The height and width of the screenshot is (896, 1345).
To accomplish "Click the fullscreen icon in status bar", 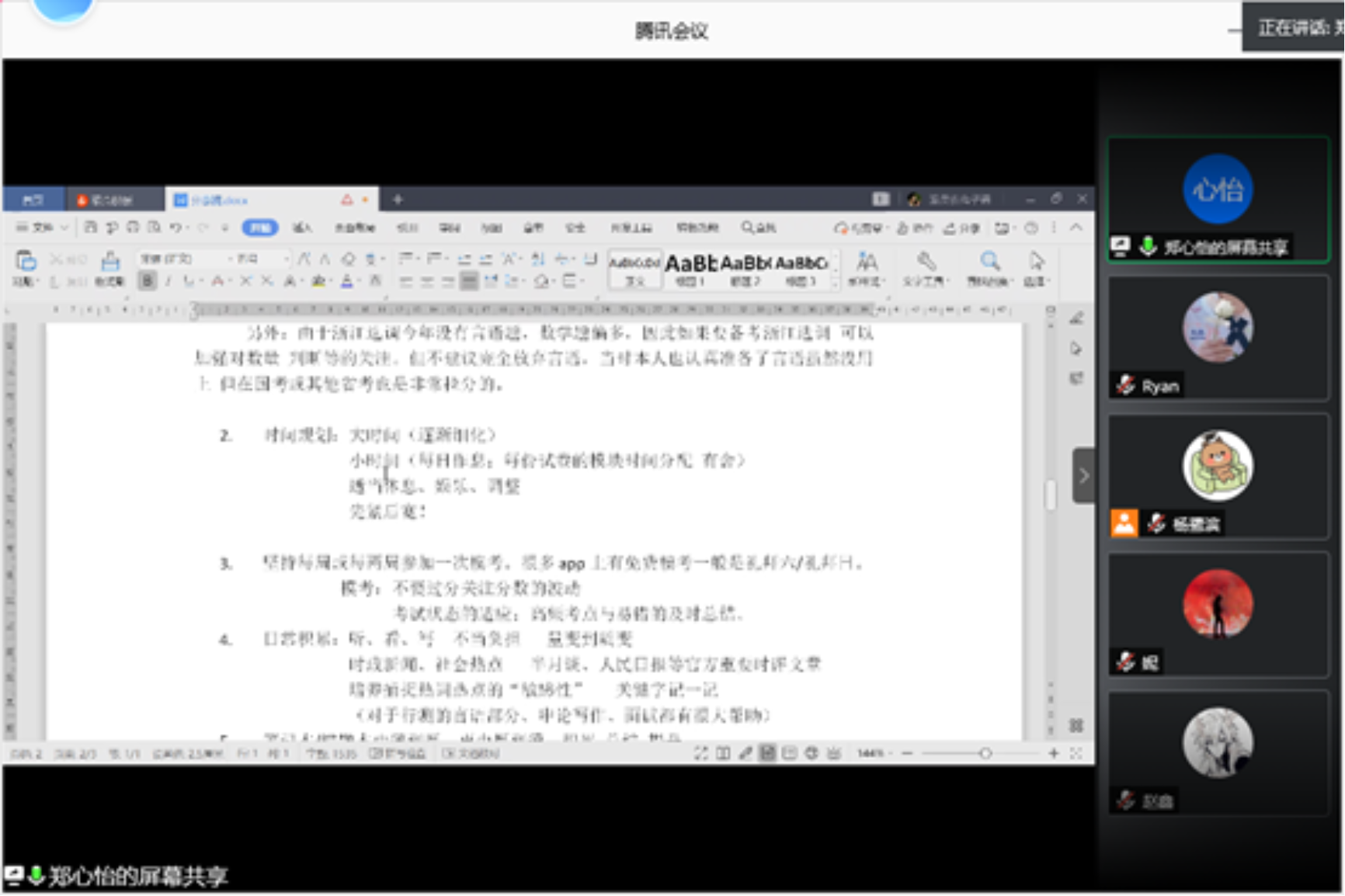I will point(700,753).
